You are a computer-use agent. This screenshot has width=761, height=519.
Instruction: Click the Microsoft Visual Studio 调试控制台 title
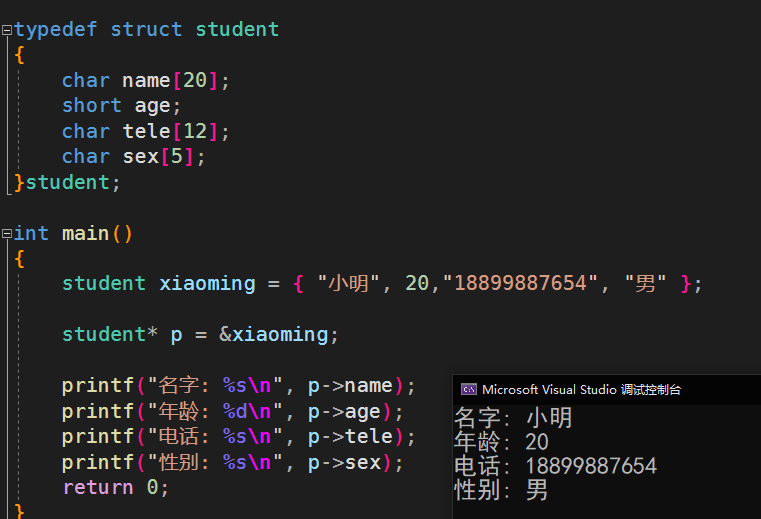(581, 389)
